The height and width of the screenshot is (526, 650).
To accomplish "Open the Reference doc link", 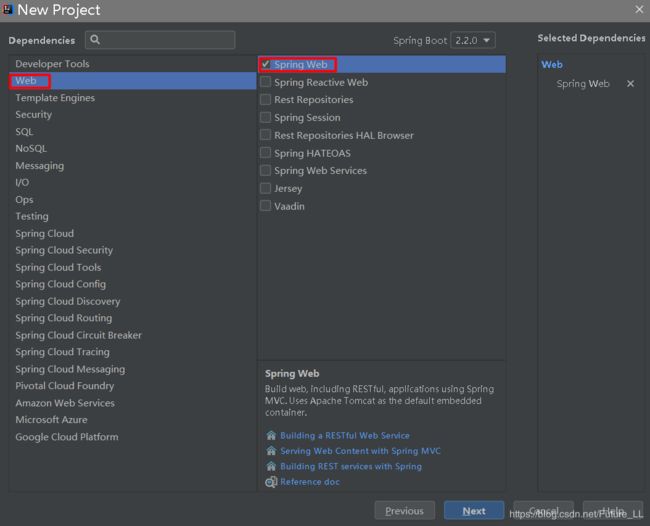I will pos(310,482).
